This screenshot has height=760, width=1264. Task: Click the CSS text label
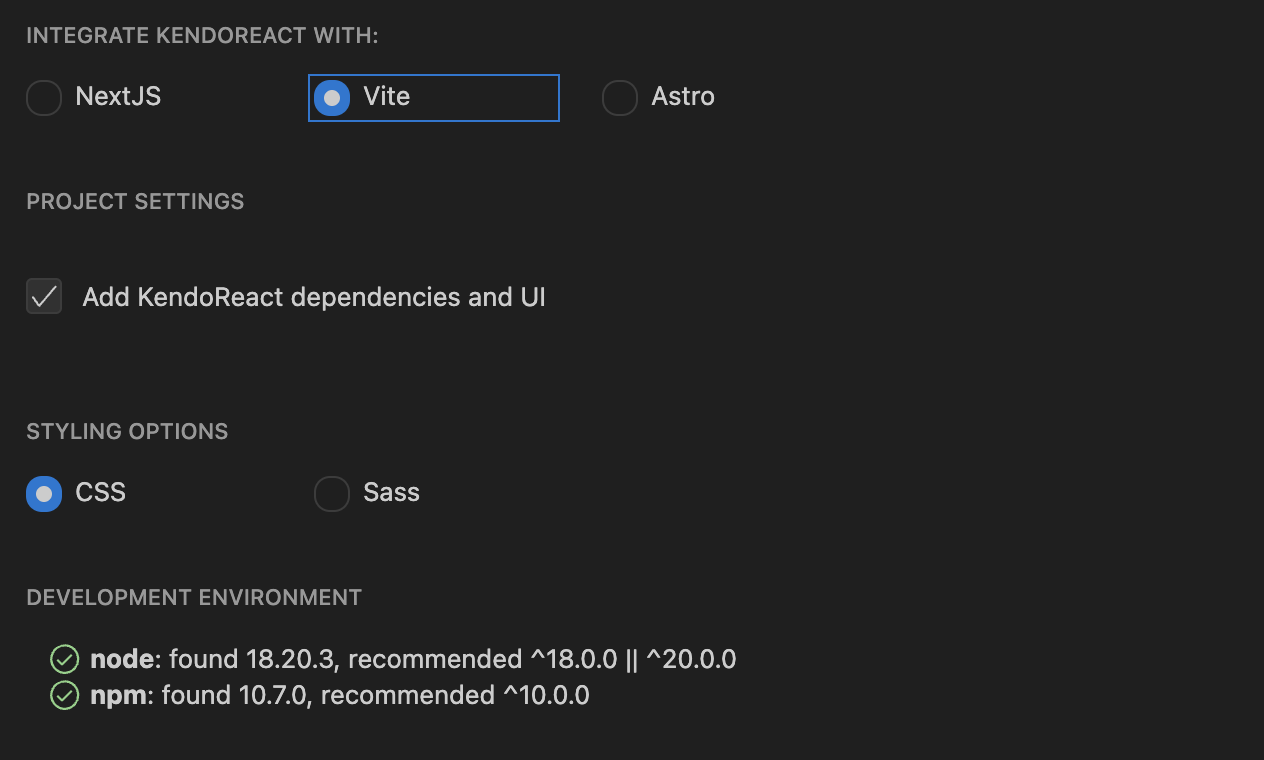click(x=101, y=493)
